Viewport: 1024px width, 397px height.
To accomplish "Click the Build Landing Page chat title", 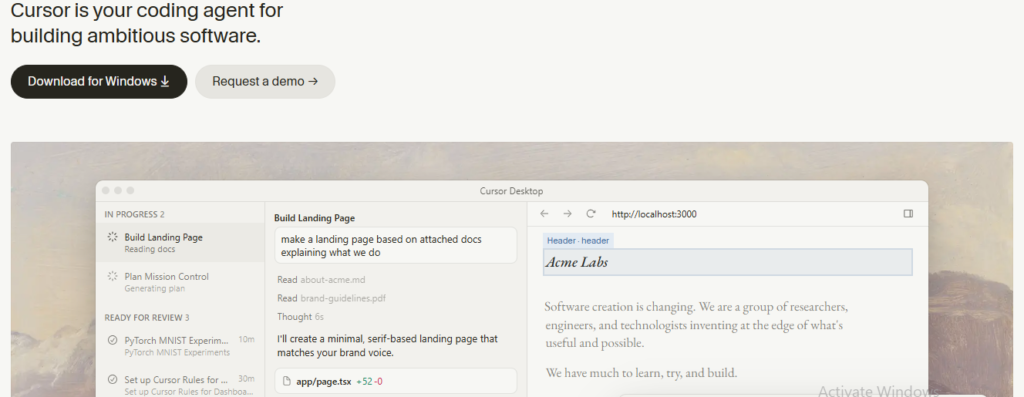I will coord(314,218).
